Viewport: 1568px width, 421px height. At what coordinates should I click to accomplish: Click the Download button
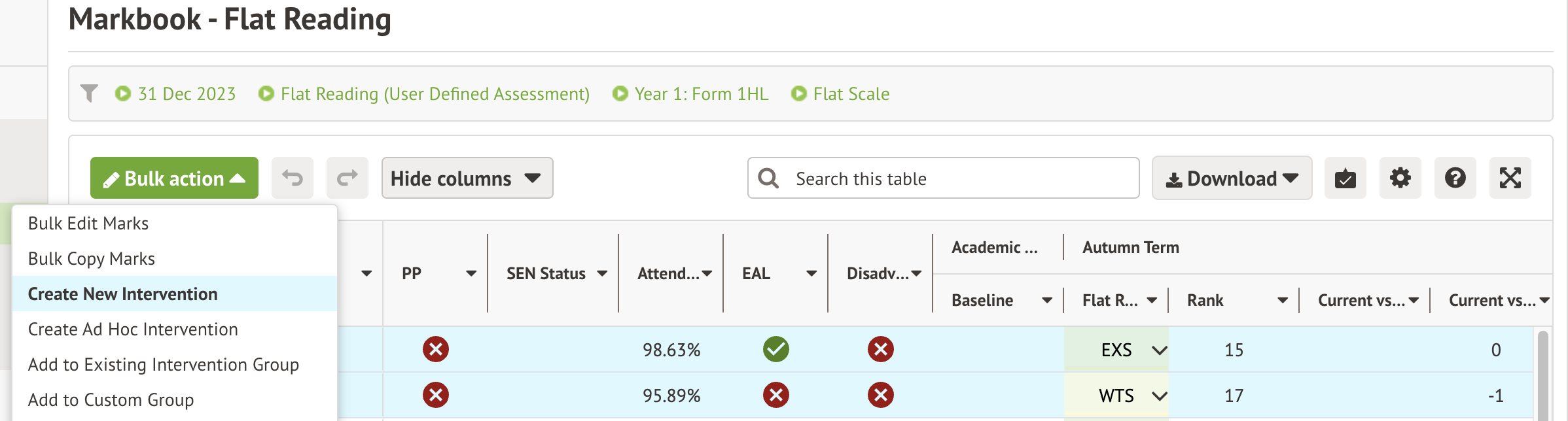(x=1232, y=178)
